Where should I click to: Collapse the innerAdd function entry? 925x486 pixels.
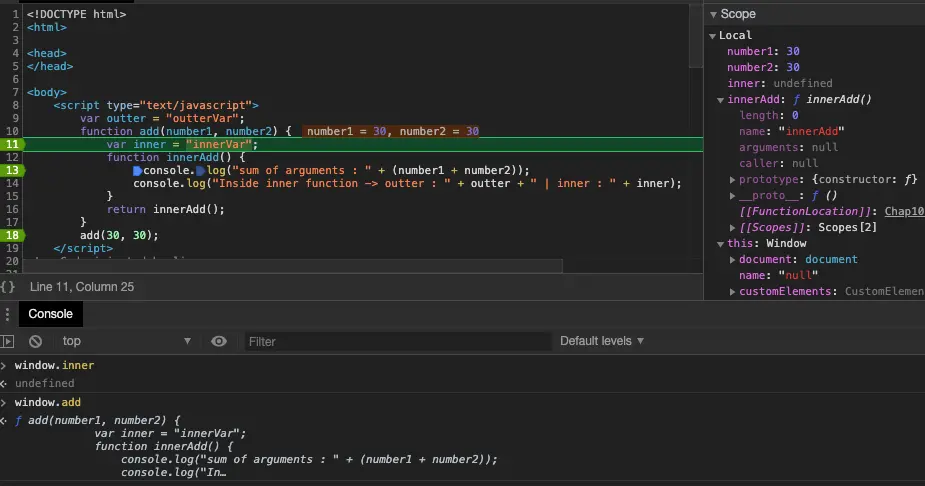click(x=720, y=100)
